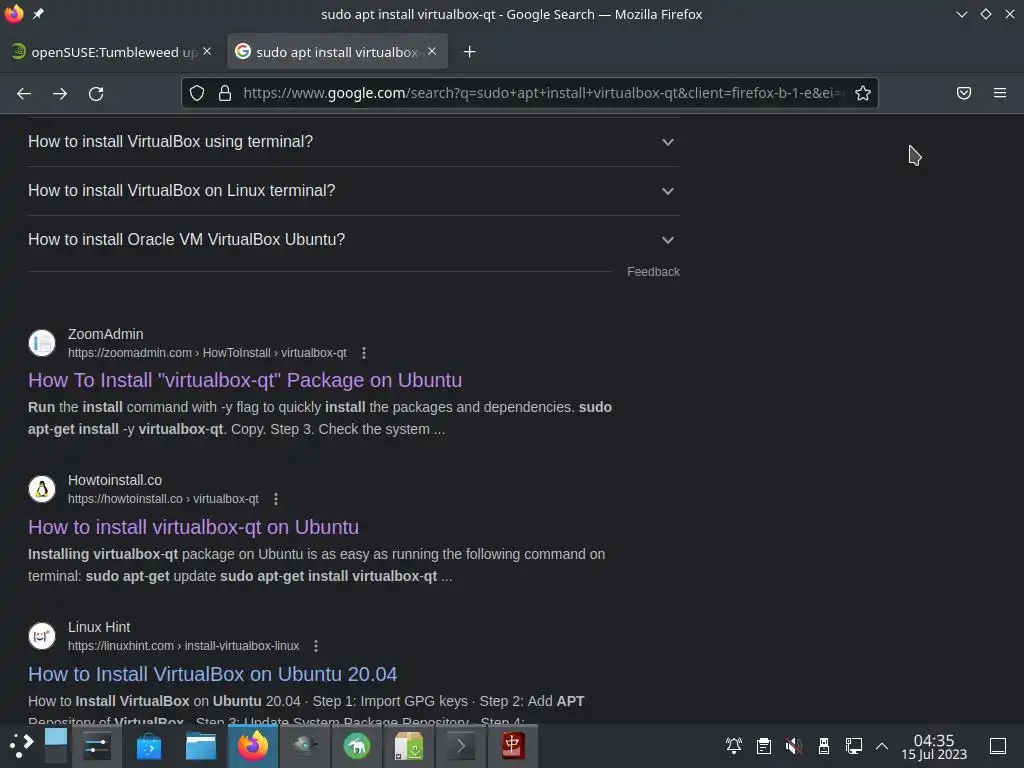Go back to the previous page
The image size is (1024, 768).
(24, 93)
